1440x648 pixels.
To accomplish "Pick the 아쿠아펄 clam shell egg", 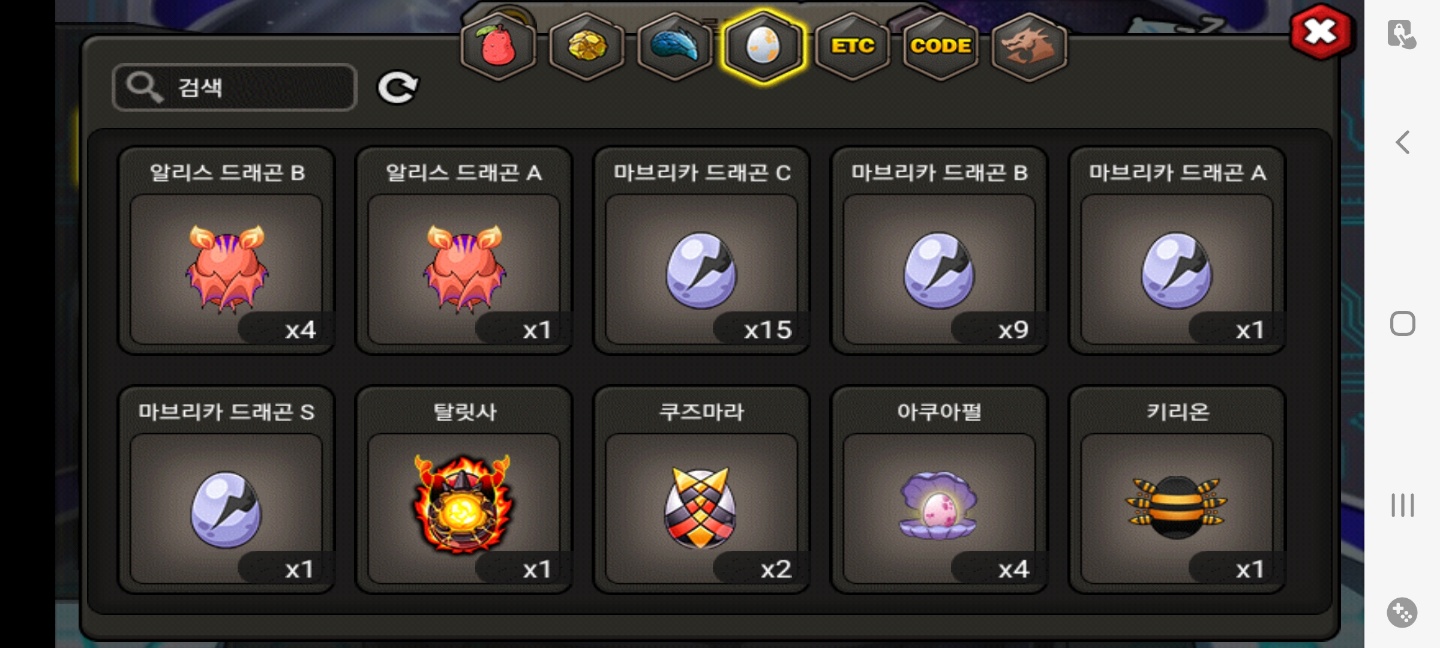I will [939, 490].
